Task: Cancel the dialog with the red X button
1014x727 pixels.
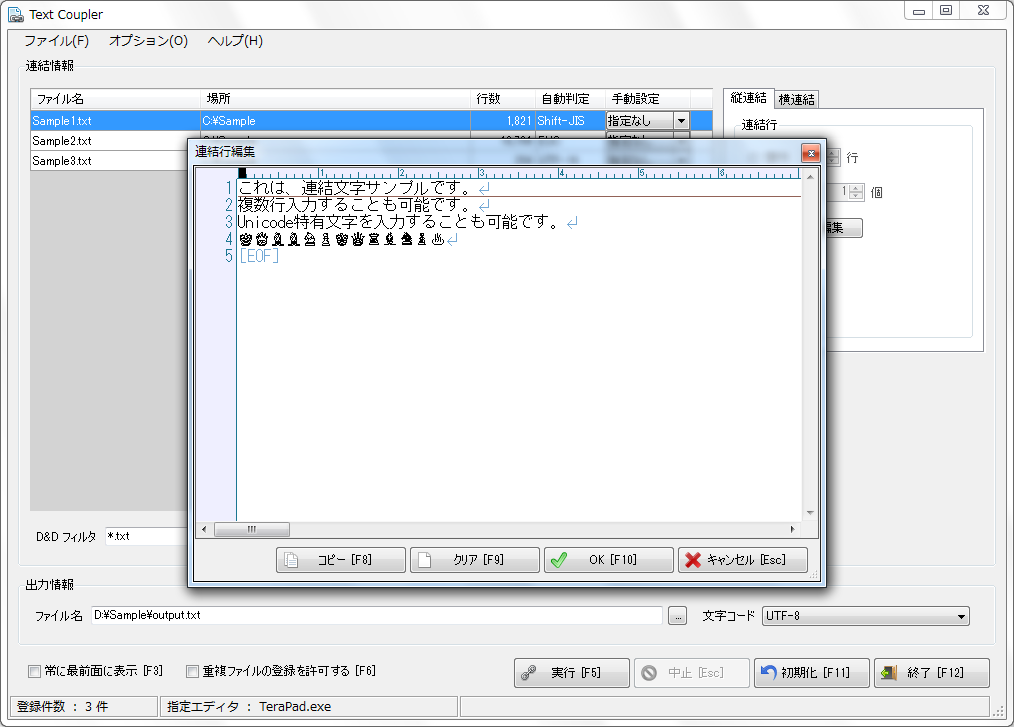Action: (x=742, y=560)
